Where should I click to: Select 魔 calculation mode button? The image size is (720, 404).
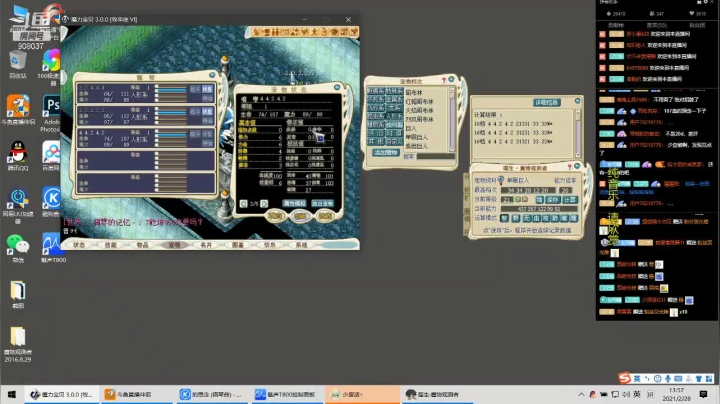[574, 218]
